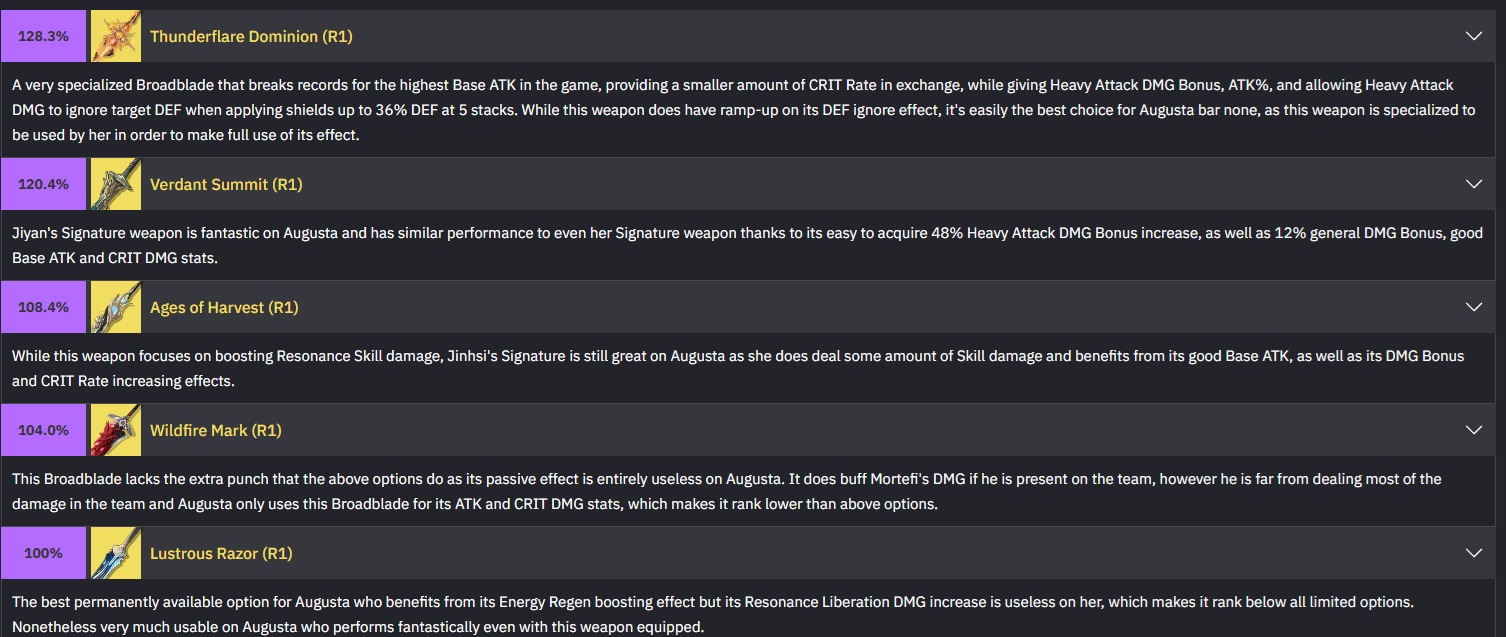Select the Lustrous Razor (R1) title
This screenshot has width=1506, height=637.
click(221, 553)
